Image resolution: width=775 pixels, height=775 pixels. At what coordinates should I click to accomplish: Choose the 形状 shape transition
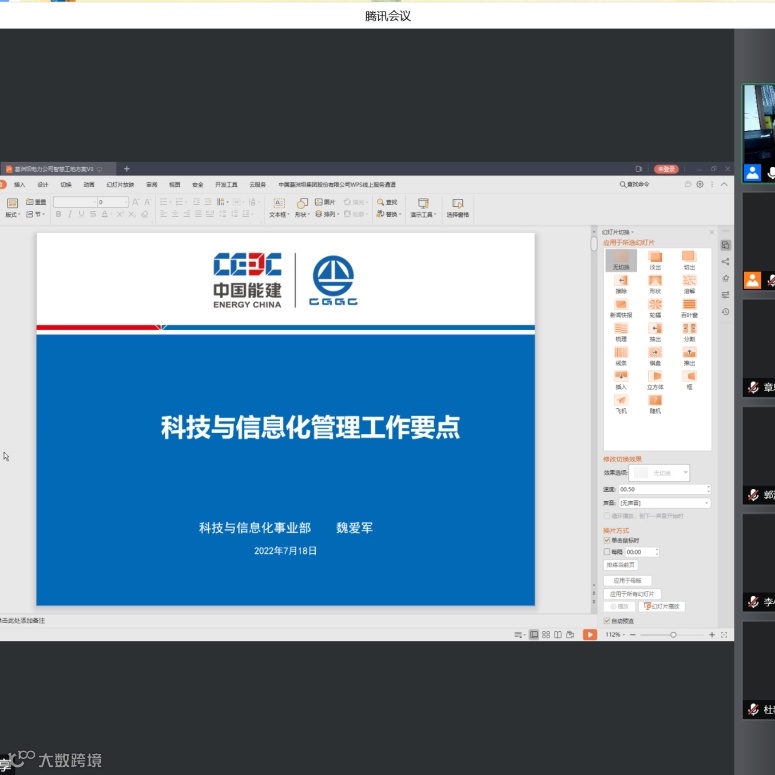click(655, 284)
